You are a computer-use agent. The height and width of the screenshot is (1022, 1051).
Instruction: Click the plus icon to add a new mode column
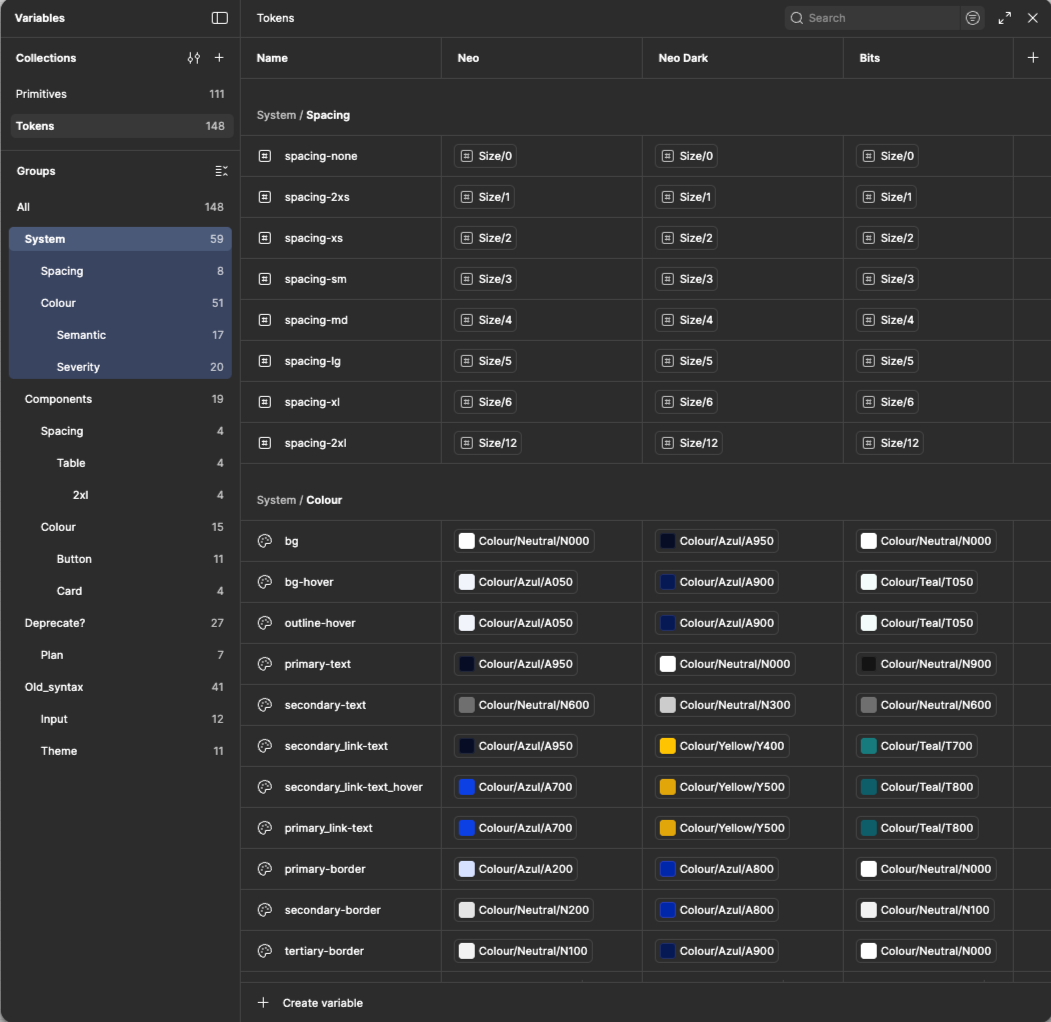pyautogui.click(x=1033, y=57)
